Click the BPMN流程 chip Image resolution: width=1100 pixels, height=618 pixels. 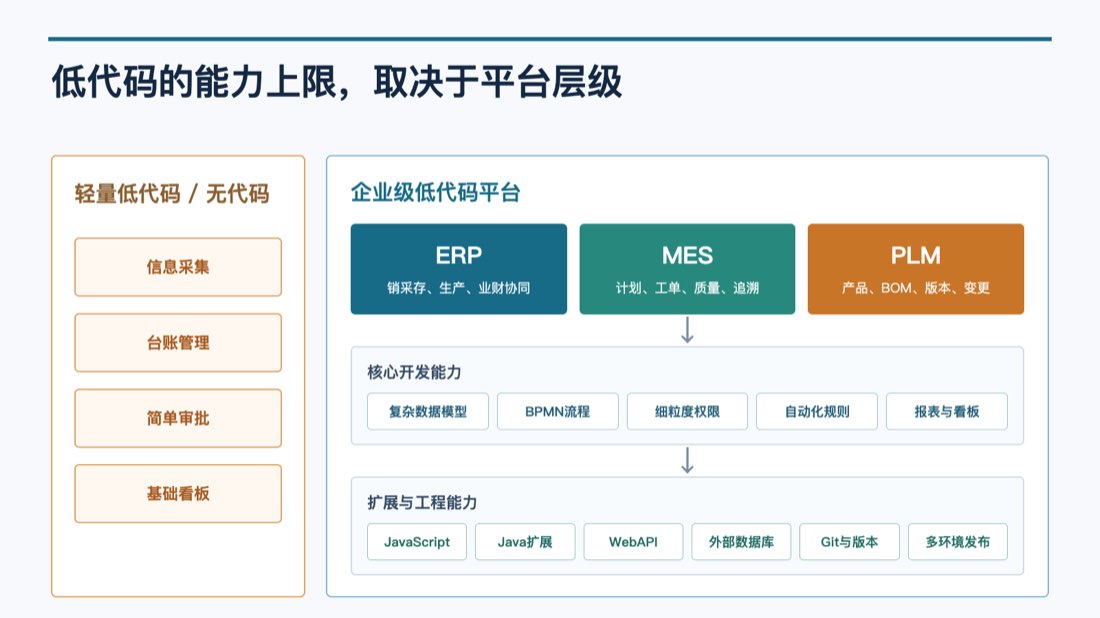point(558,412)
